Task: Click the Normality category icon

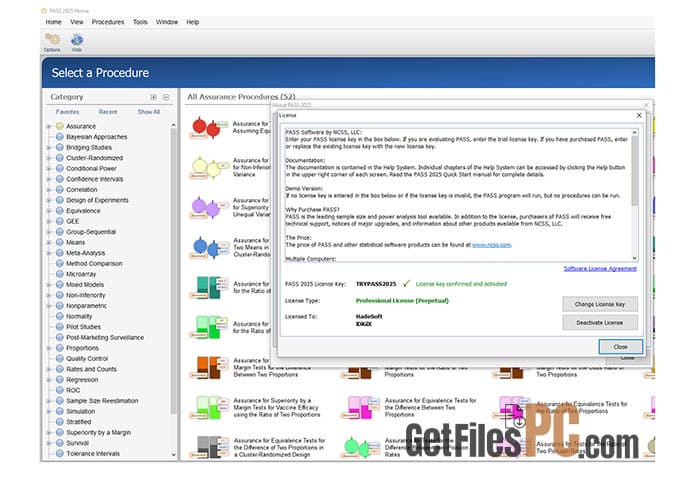Action: (x=59, y=316)
